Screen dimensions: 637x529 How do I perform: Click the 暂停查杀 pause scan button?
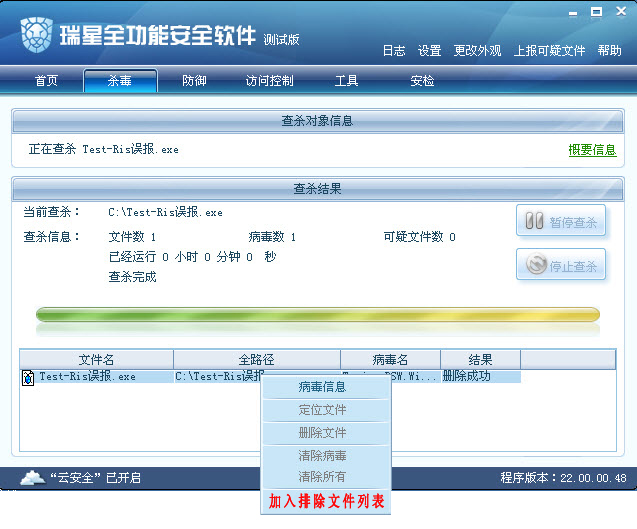561,221
